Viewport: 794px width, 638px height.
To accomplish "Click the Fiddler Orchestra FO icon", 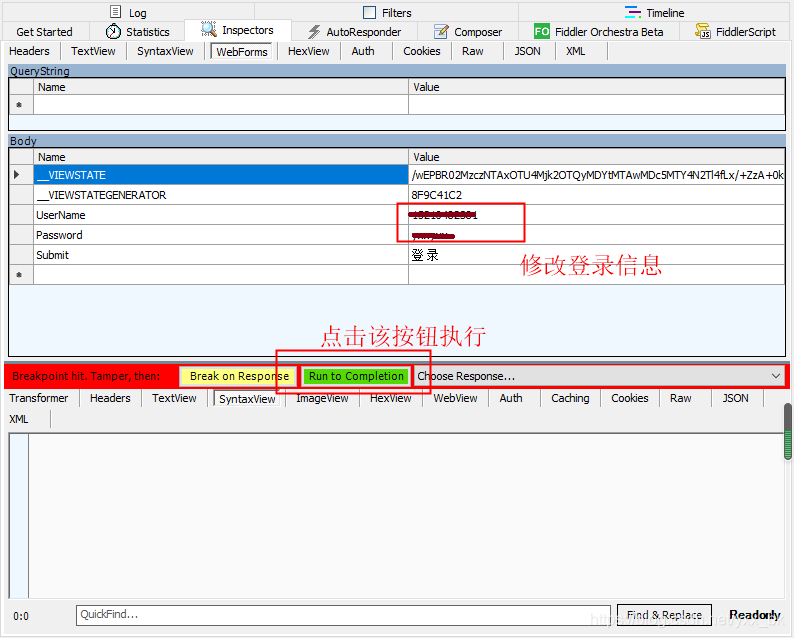I will point(542,31).
